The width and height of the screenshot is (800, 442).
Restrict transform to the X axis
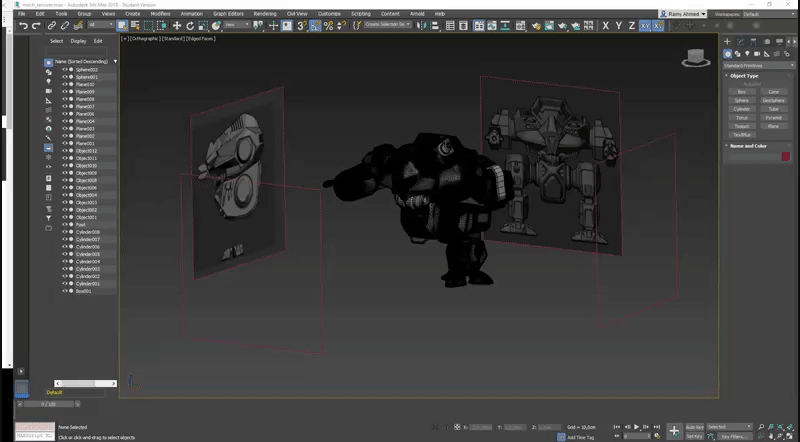(606, 25)
